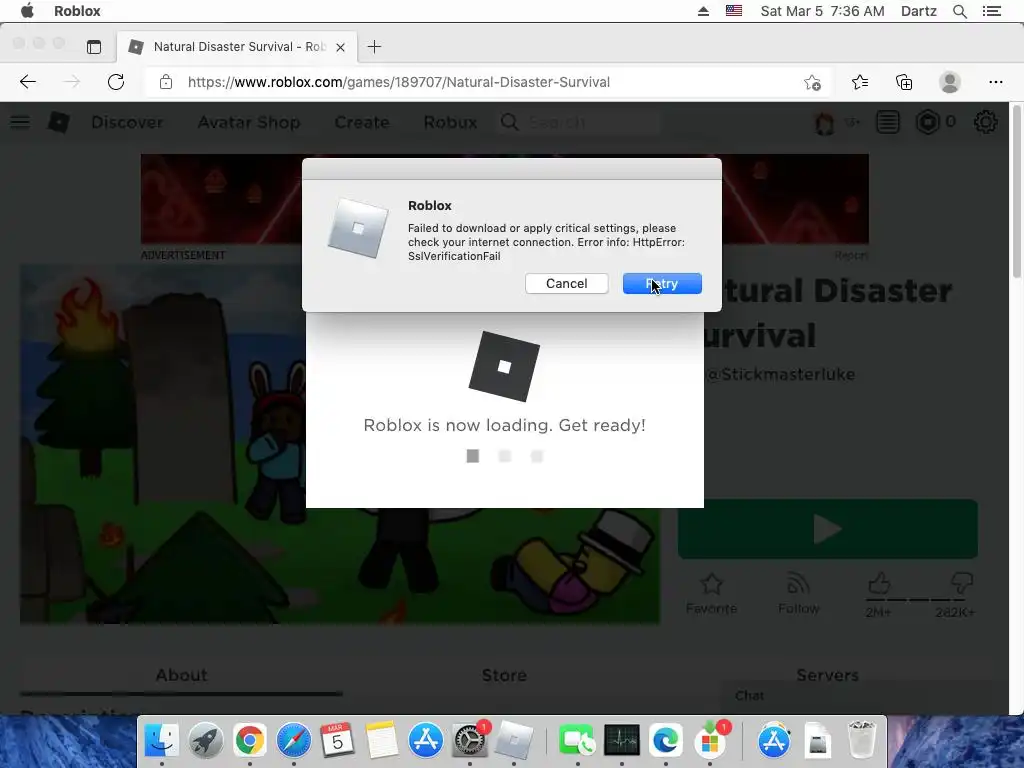Open the Create page
This screenshot has height=768, width=1024.
pos(362,122)
